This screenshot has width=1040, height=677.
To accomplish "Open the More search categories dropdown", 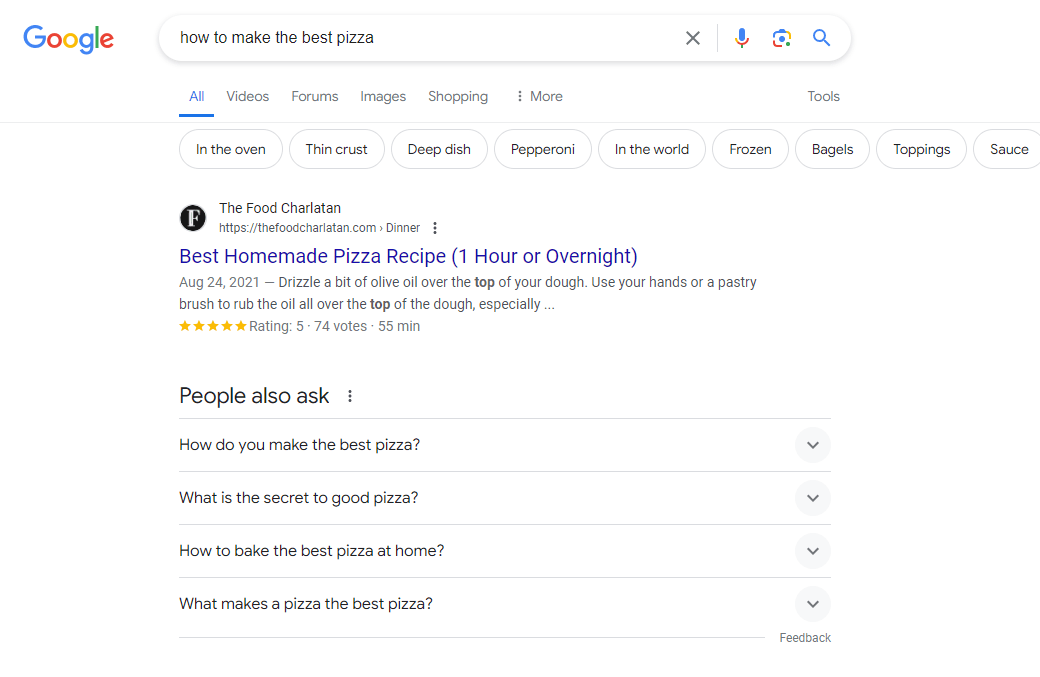I will pos(539,96).
